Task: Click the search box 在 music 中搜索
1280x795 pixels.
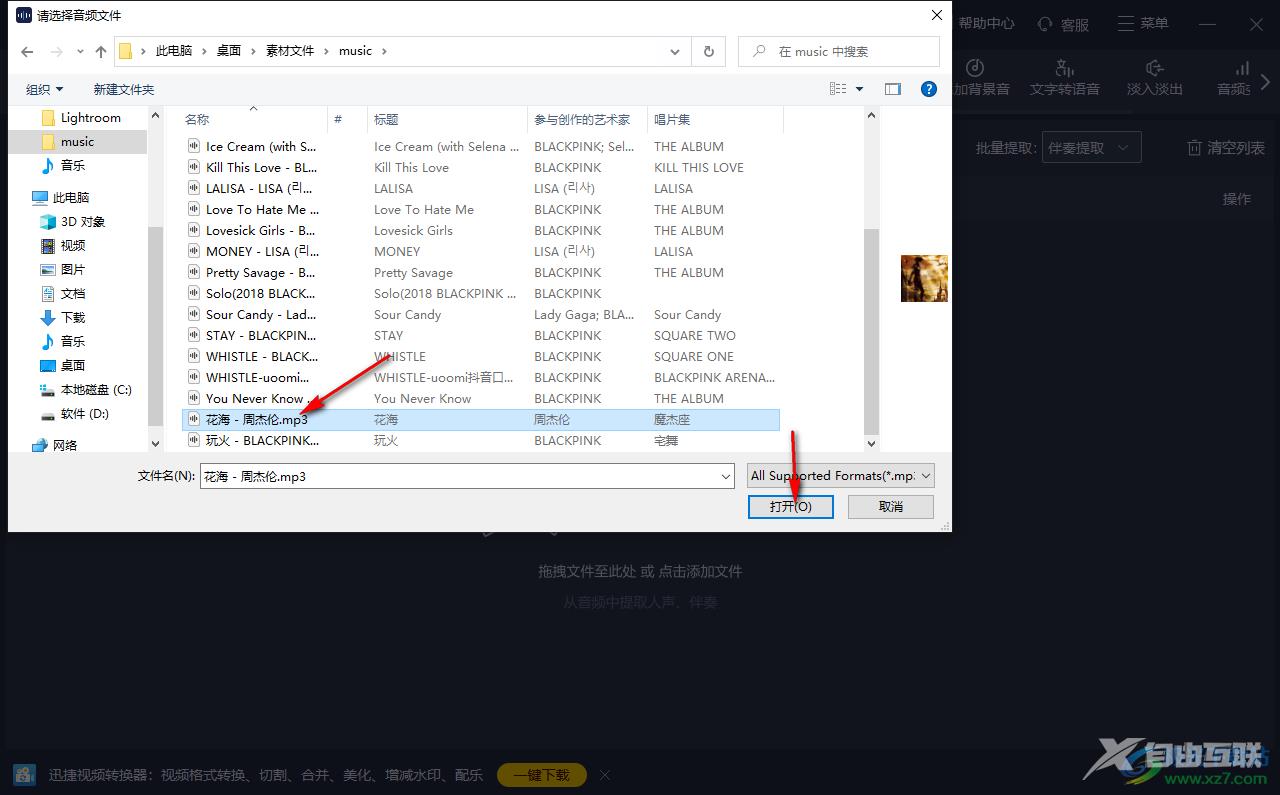Action: [x=839, y=51]
